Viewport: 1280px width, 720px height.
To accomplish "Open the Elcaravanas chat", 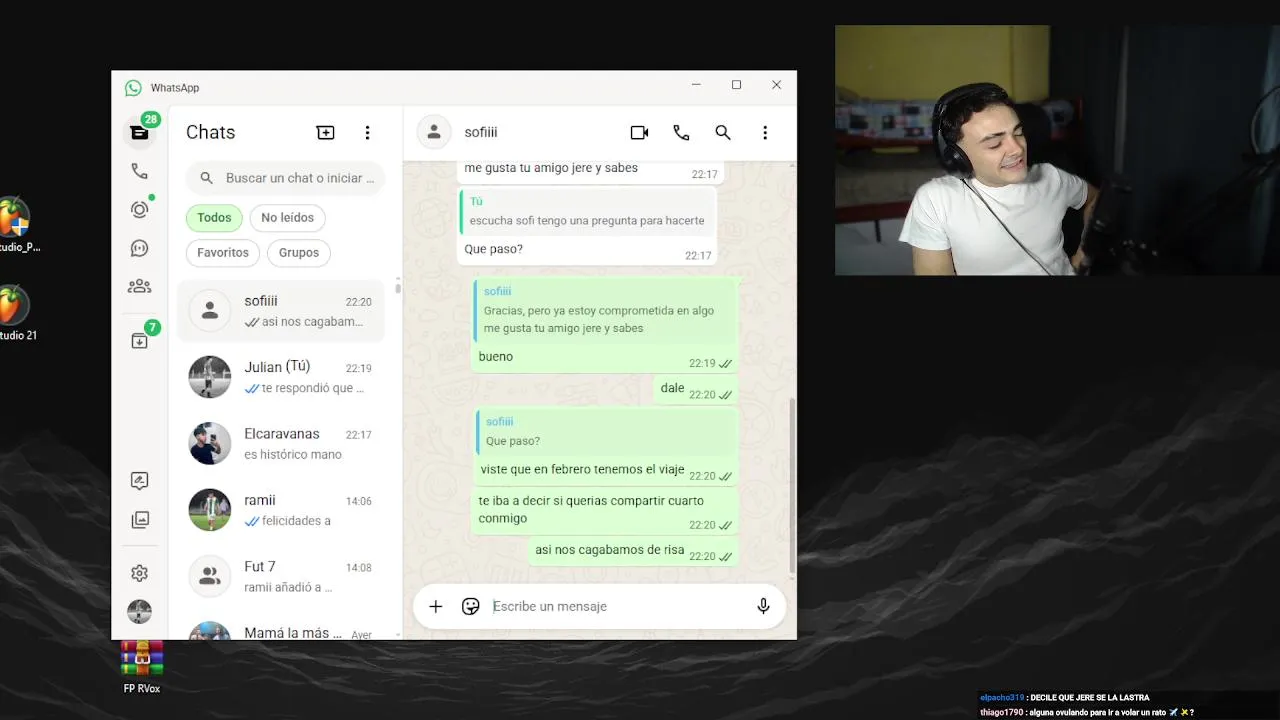I will [281, 444].
